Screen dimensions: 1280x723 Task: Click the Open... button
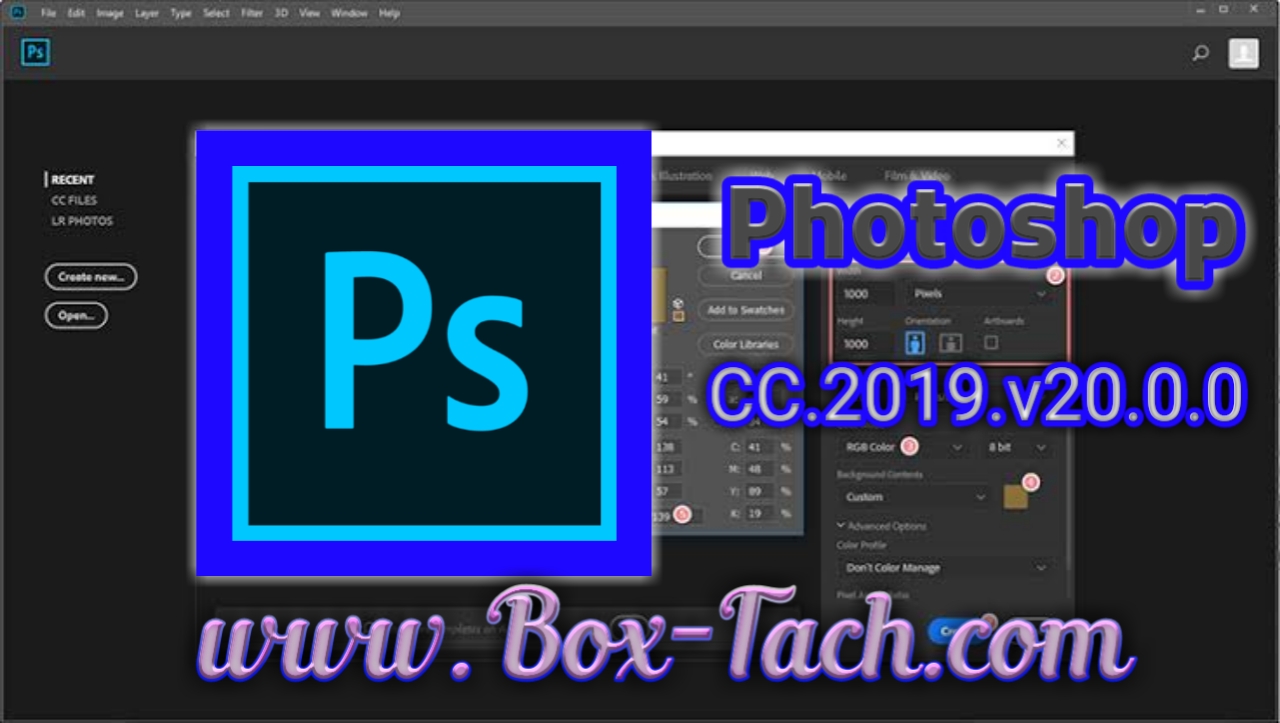[76, 315]
